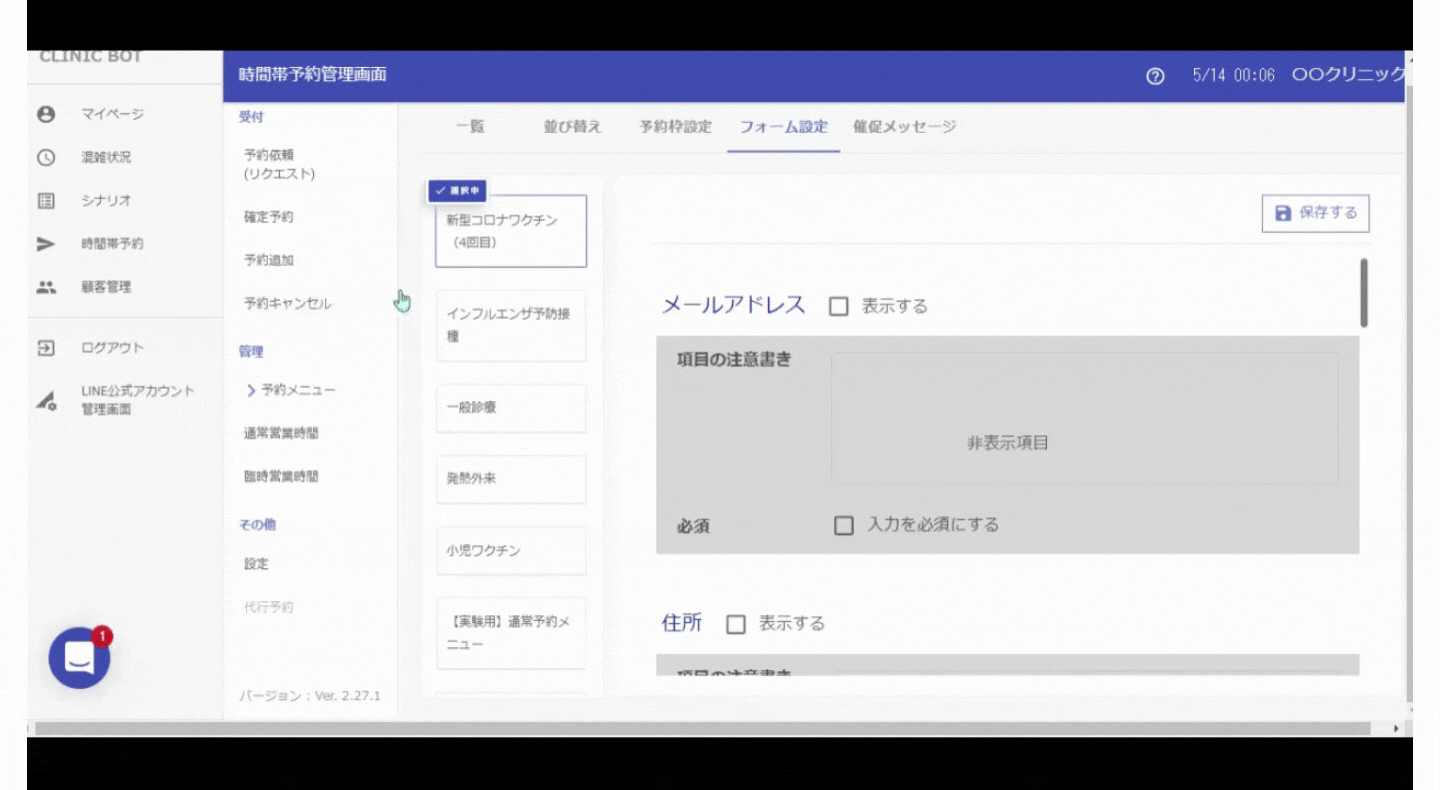Check the 入力を必須にする checkbox
Image resolution: width=1440 pixels, height=790 pixels.
click(844, 525)
